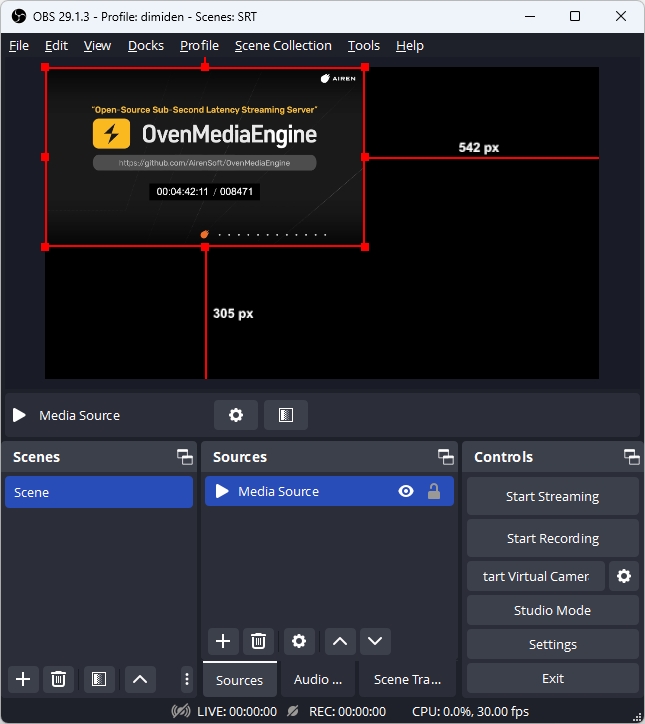Pop out the Sources dock
The height and width of the screenshot is (724, 645).
[446, 457]
